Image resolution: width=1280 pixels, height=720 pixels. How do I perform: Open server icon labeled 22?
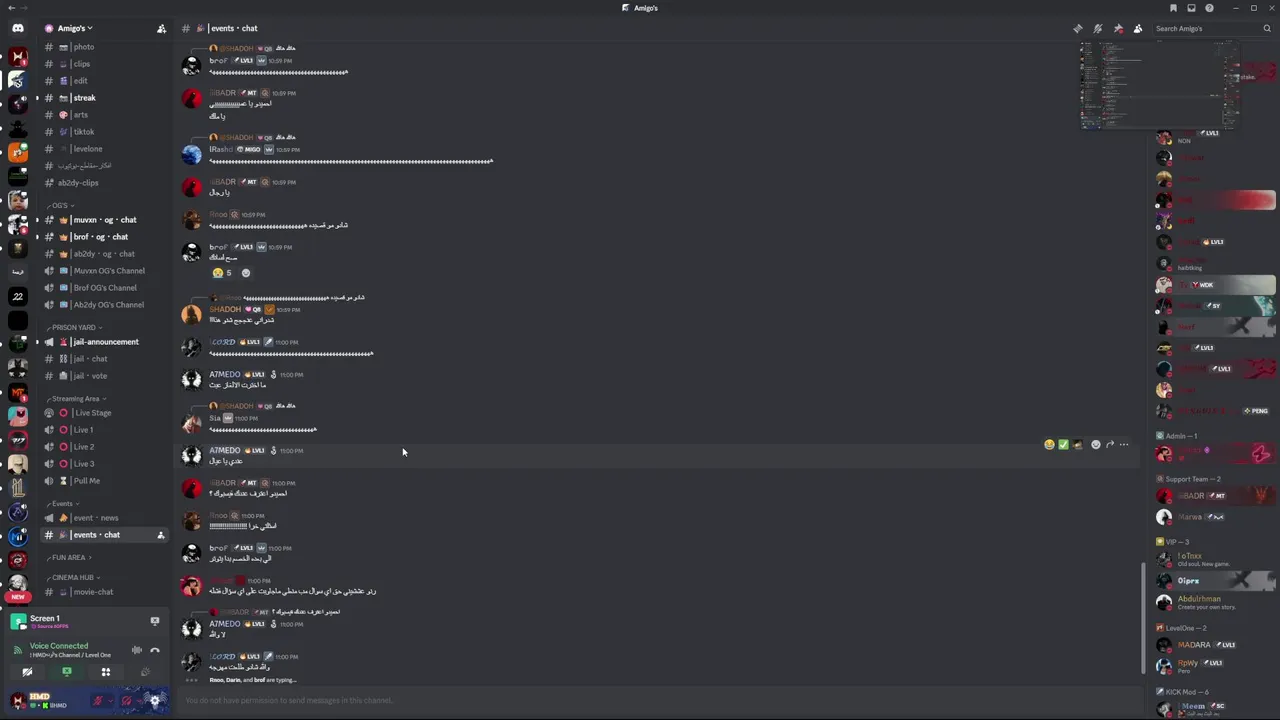coord(18,296)
